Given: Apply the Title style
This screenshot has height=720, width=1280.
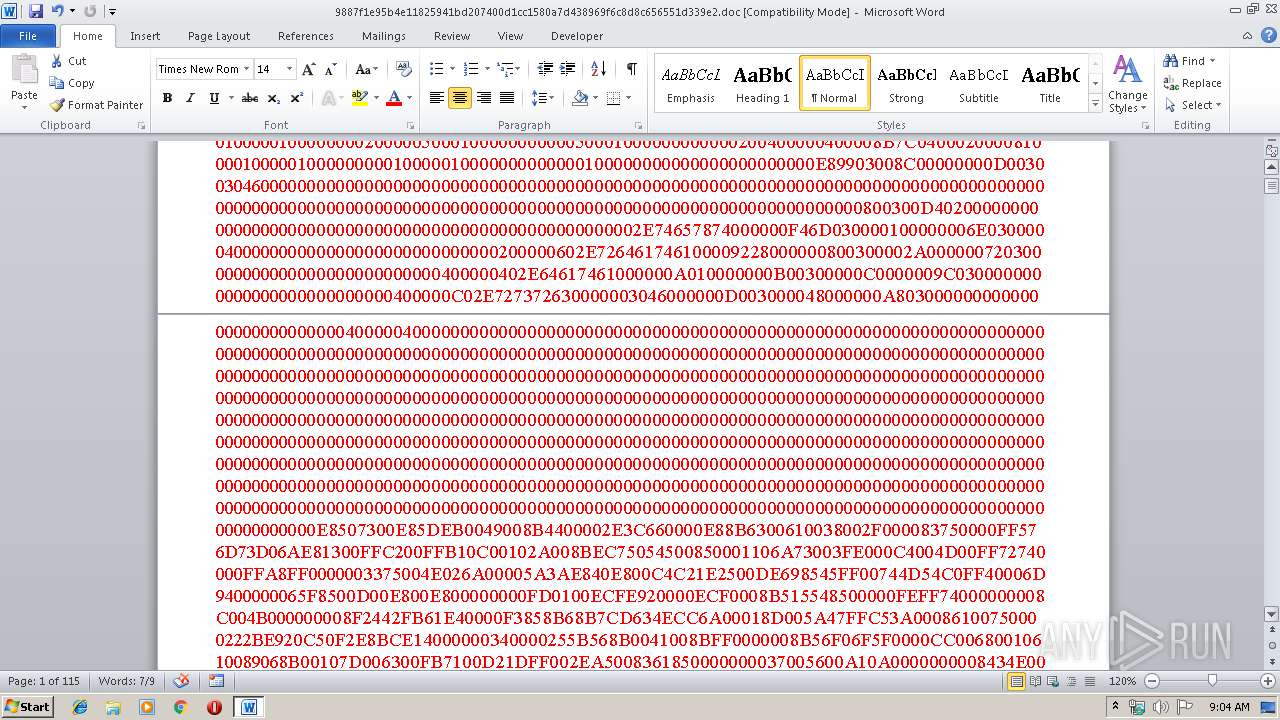Looking at the screenshot, I should [1050, 84].
